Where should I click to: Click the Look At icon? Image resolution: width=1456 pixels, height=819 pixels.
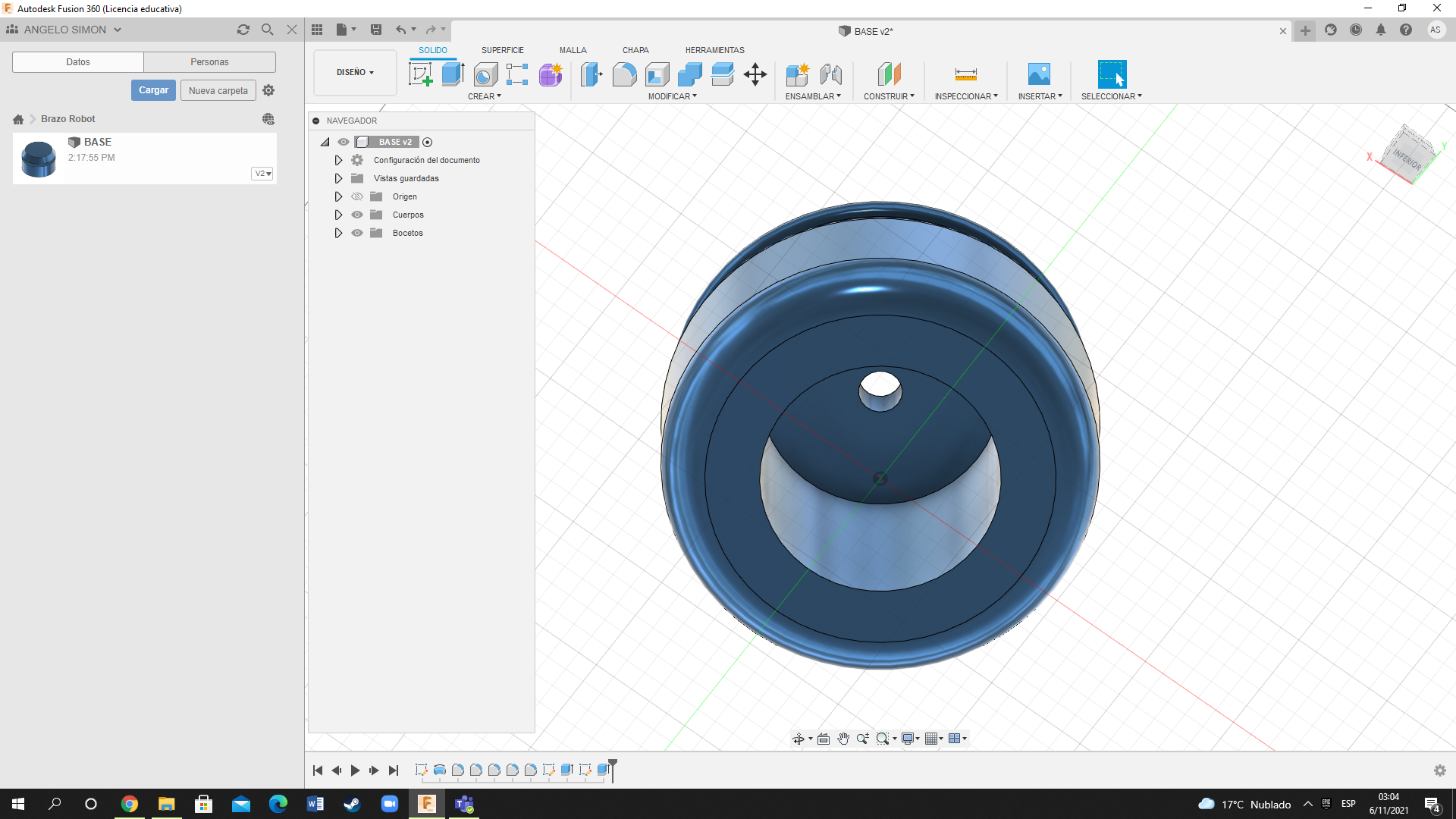coord(824,739)
